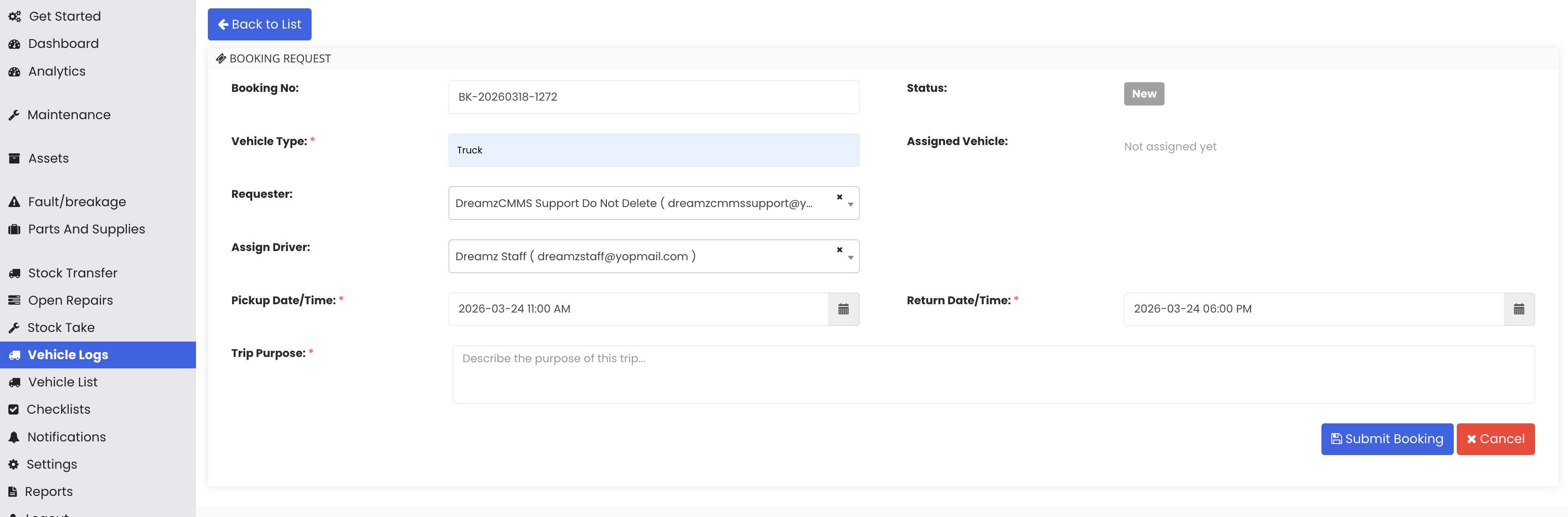Open Pickup Date/Time calendar picker icon
The height and width of the screenshot is (517, 1568).
843,309
